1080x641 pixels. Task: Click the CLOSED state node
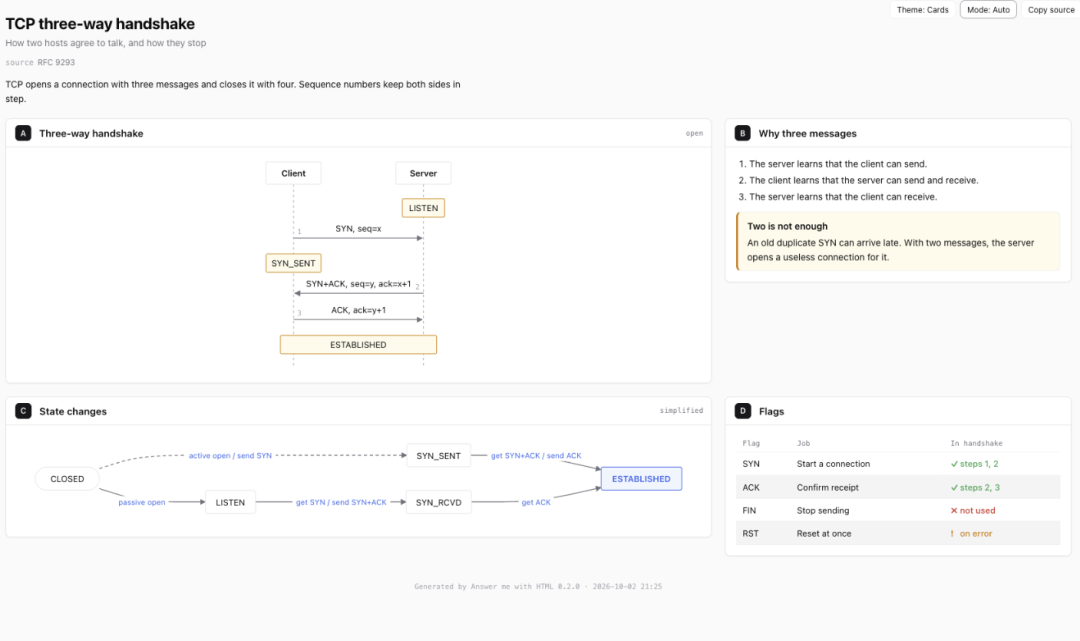[67, 479]
